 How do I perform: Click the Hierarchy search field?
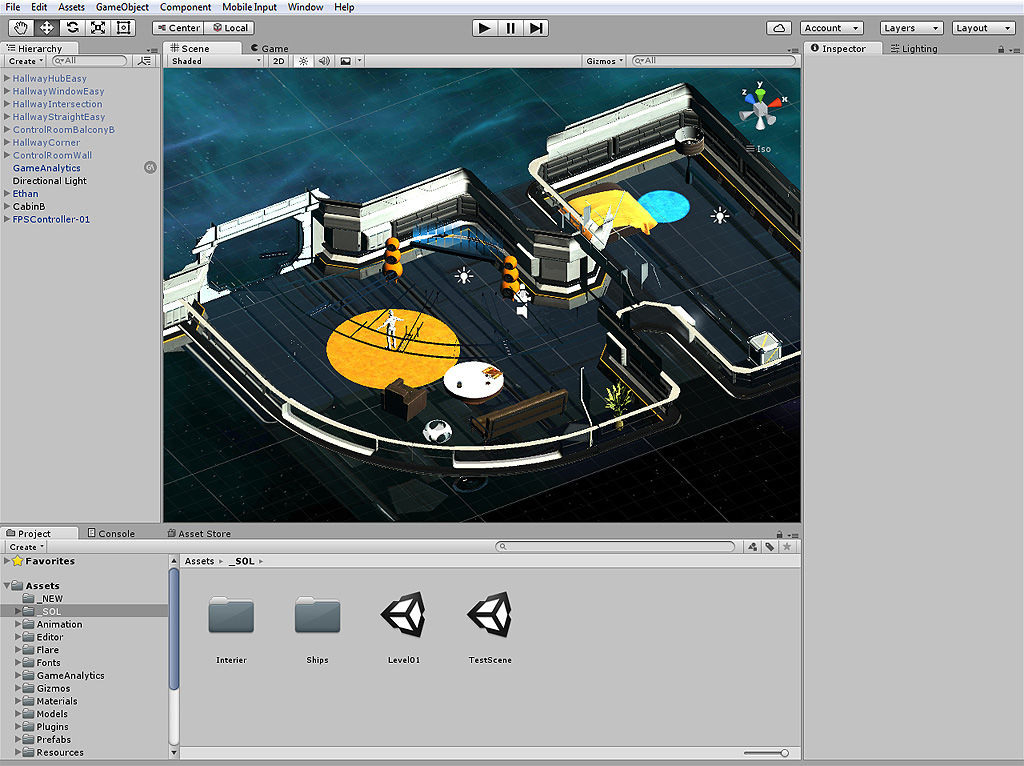(89, 61)
